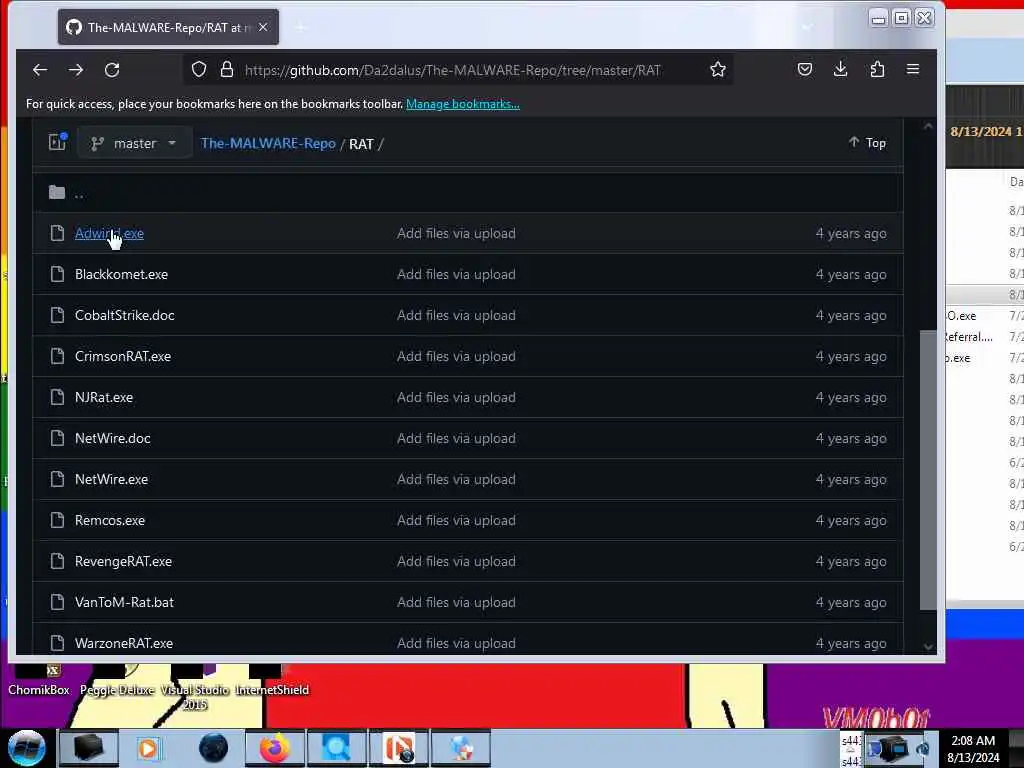Open commit message for RevengeRAT.exe
This screenshot has height=768, width=1024.
pos(456,562)
